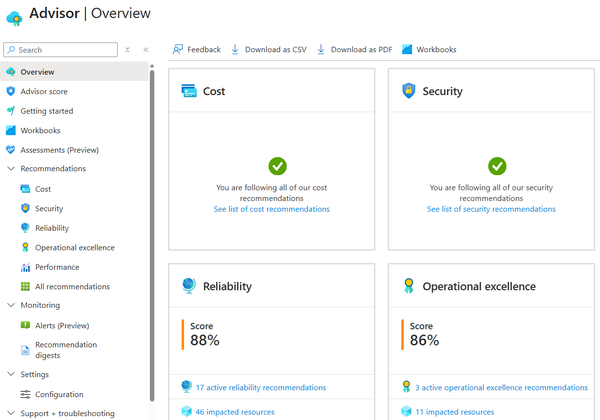
Task: Open See list of security recommendations link
Action: tap(491, 209)
